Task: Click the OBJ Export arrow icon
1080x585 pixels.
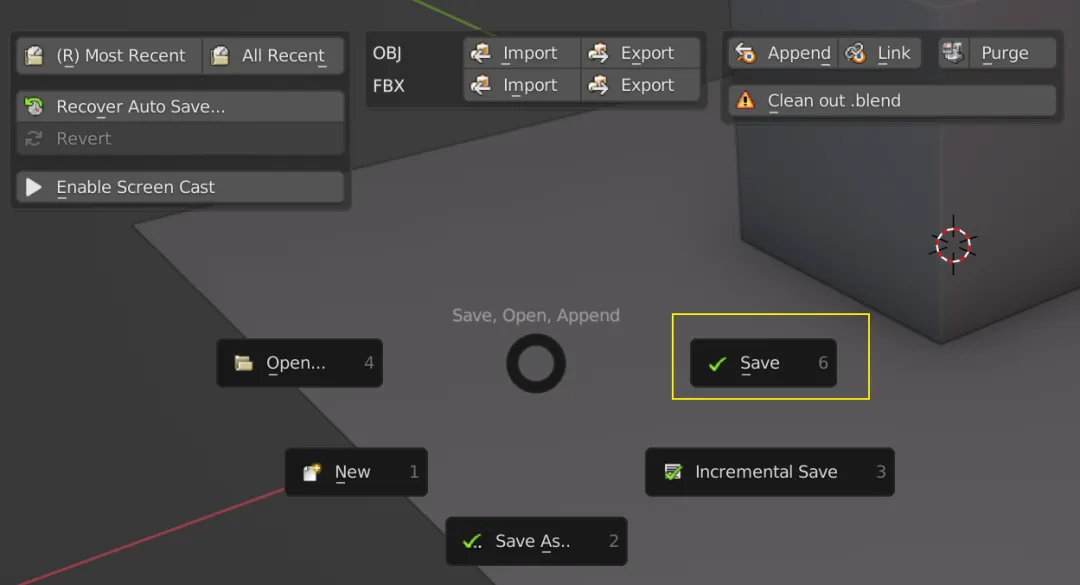Action: point(598,53)
